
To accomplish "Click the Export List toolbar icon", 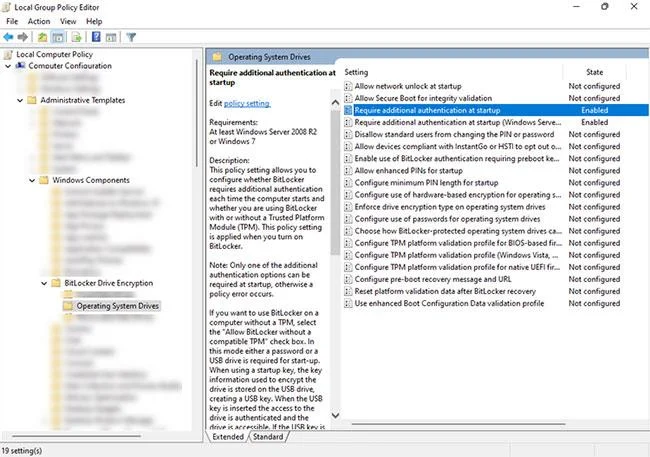I will [x=77, y=37].
